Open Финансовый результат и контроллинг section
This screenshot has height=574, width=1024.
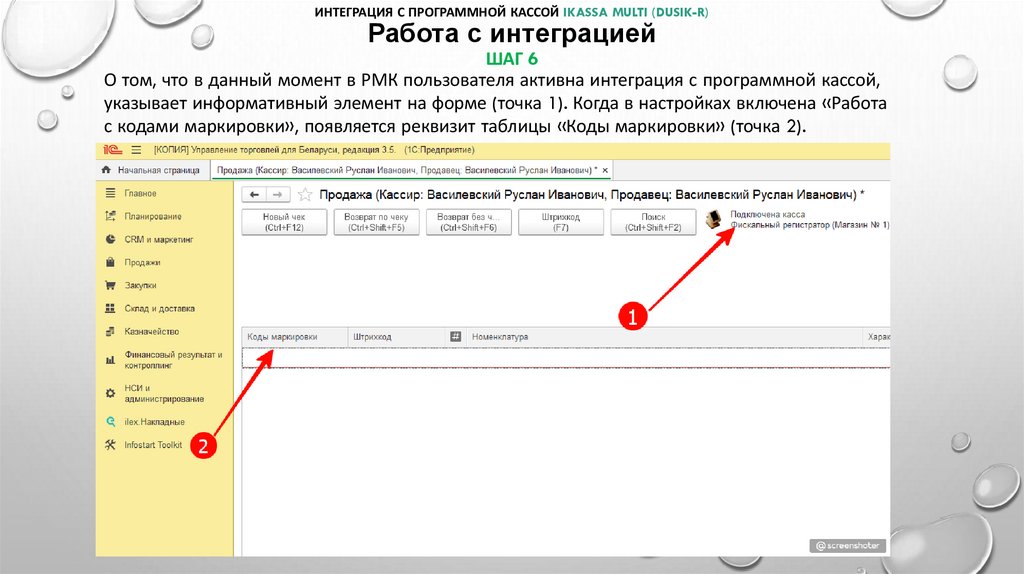tap(173, 360)
